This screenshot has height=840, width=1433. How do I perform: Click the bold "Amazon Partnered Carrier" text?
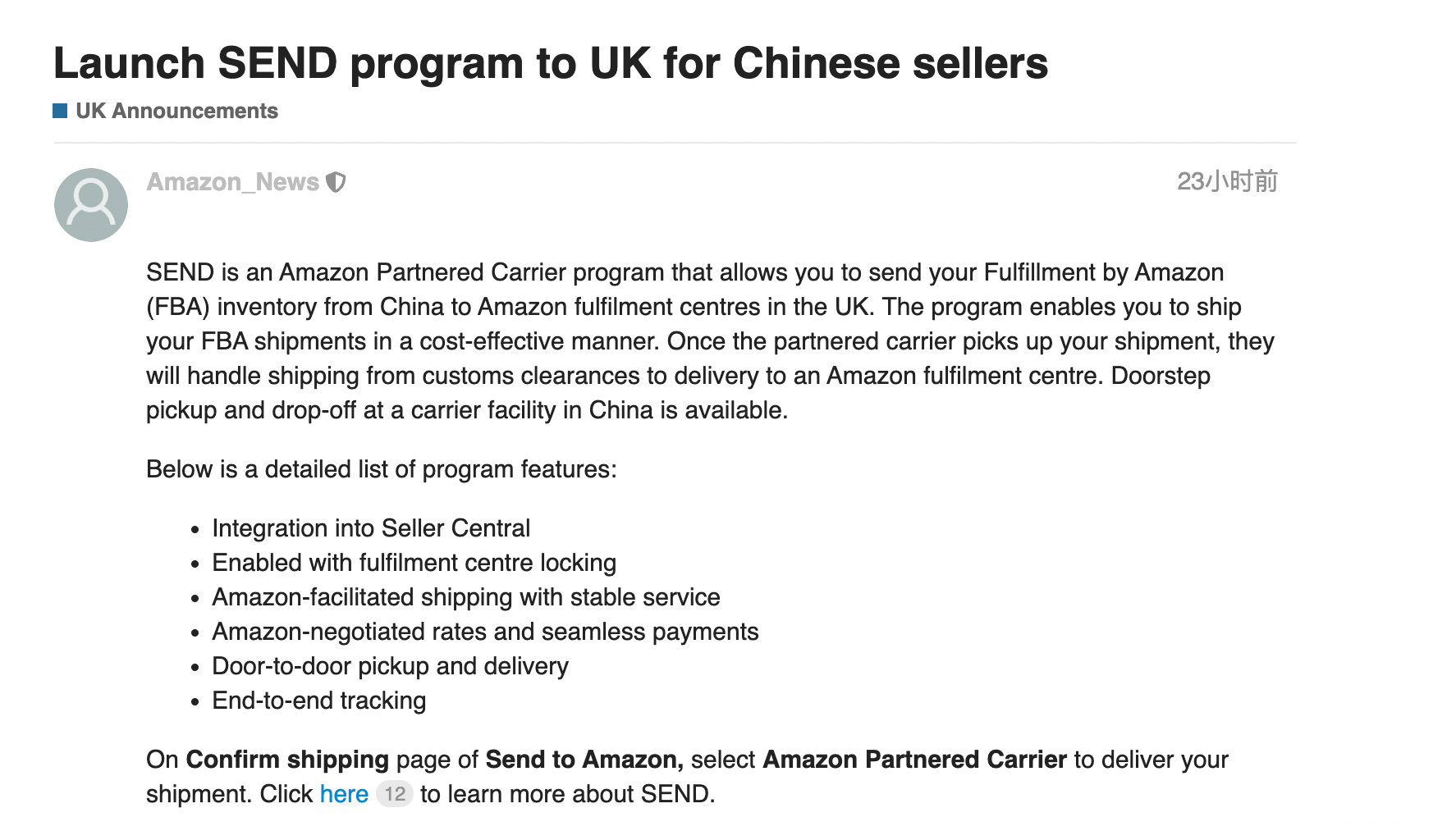tap(914, 760)
